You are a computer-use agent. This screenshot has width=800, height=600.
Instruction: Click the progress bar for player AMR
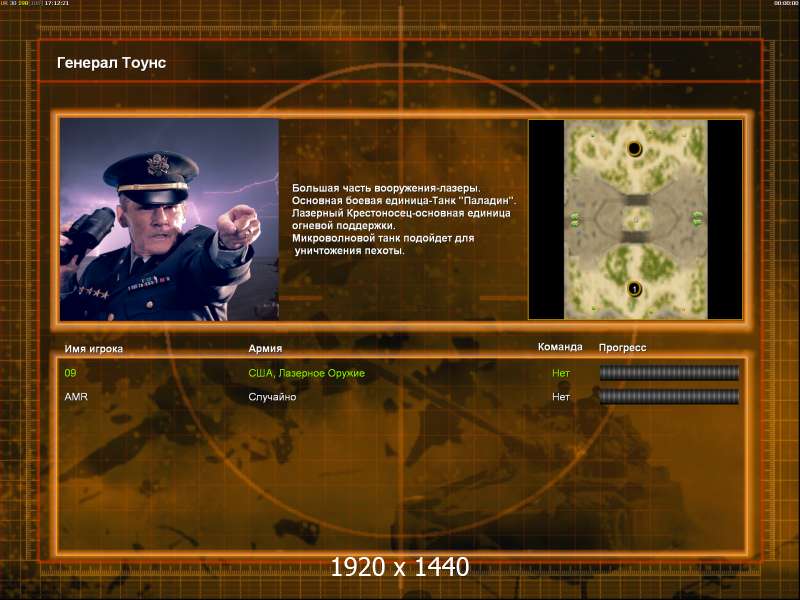click(668, 397)
